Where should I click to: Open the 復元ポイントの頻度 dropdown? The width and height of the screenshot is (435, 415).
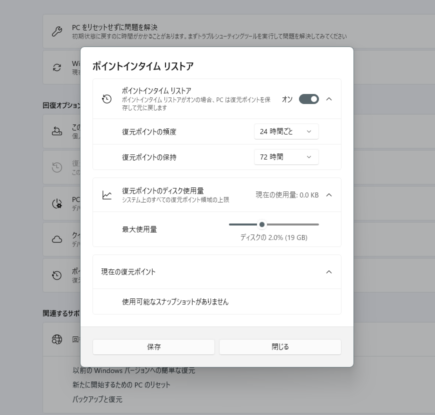(x=286, y=132)
